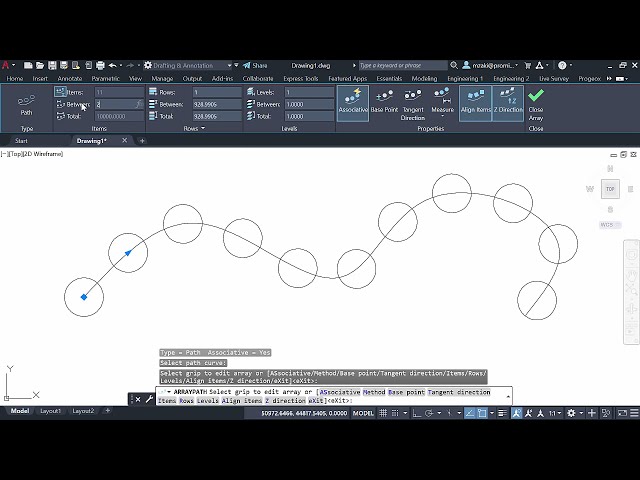Viewport: 640px width, 480px height.
Task: Click the New drawing icon in quick access toolbar
Action: pyautogui.click(x=28, y=65)
